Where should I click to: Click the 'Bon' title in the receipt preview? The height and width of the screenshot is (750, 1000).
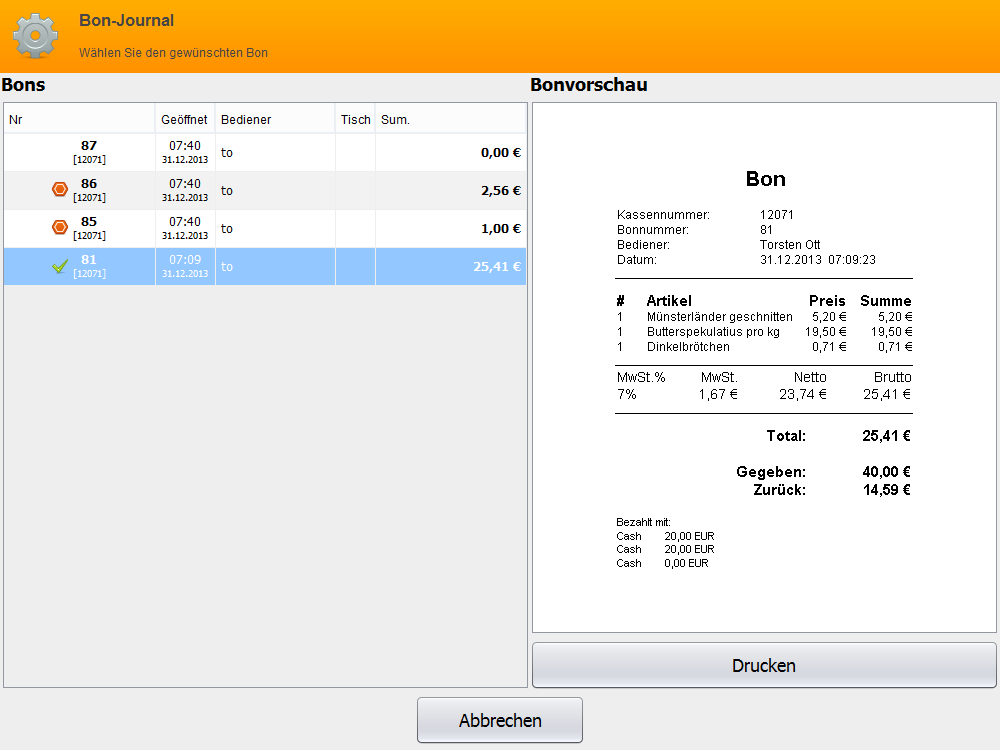(765, 179)
